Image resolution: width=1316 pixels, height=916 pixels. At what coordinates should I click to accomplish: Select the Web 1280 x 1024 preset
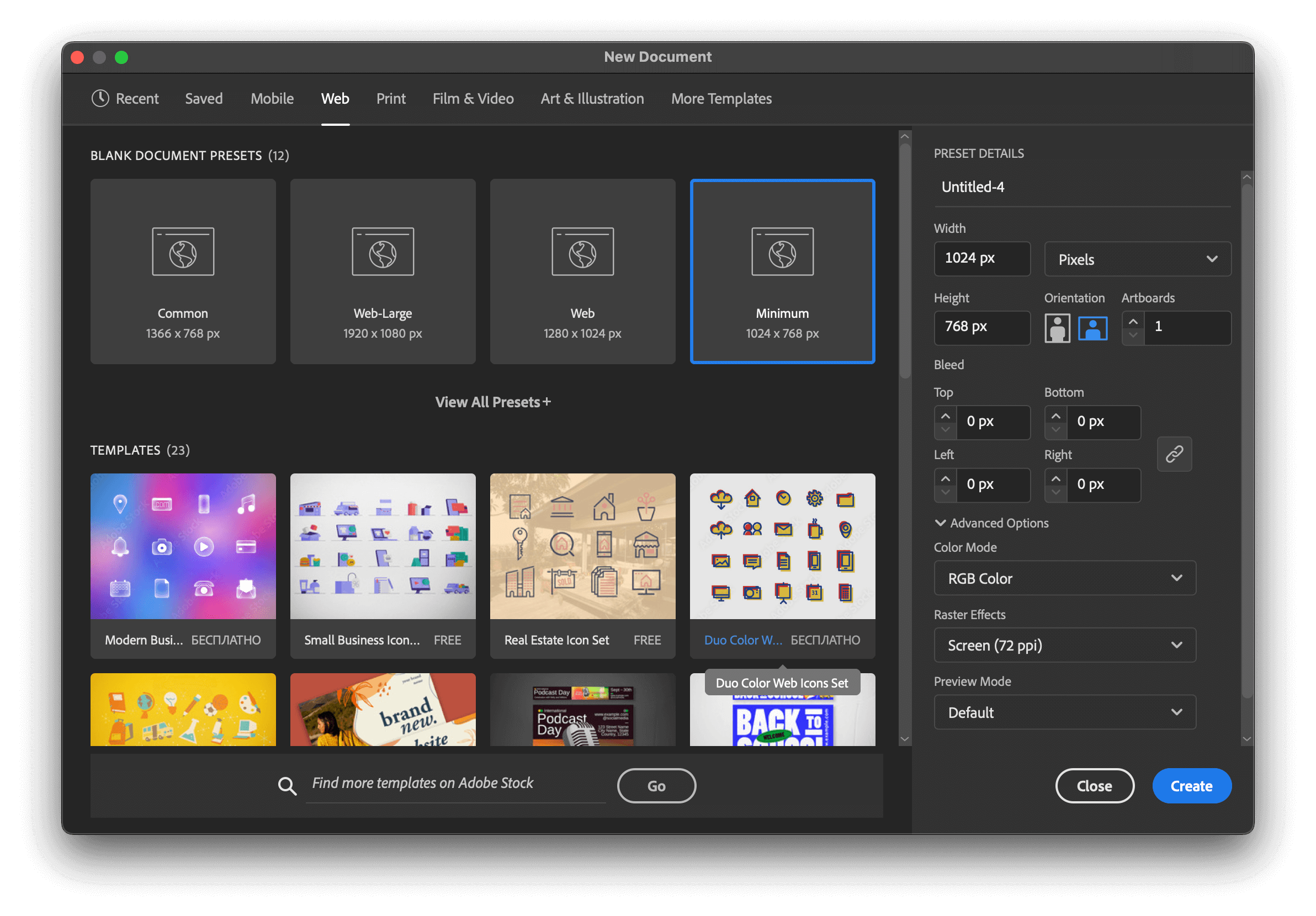point(582,271)
